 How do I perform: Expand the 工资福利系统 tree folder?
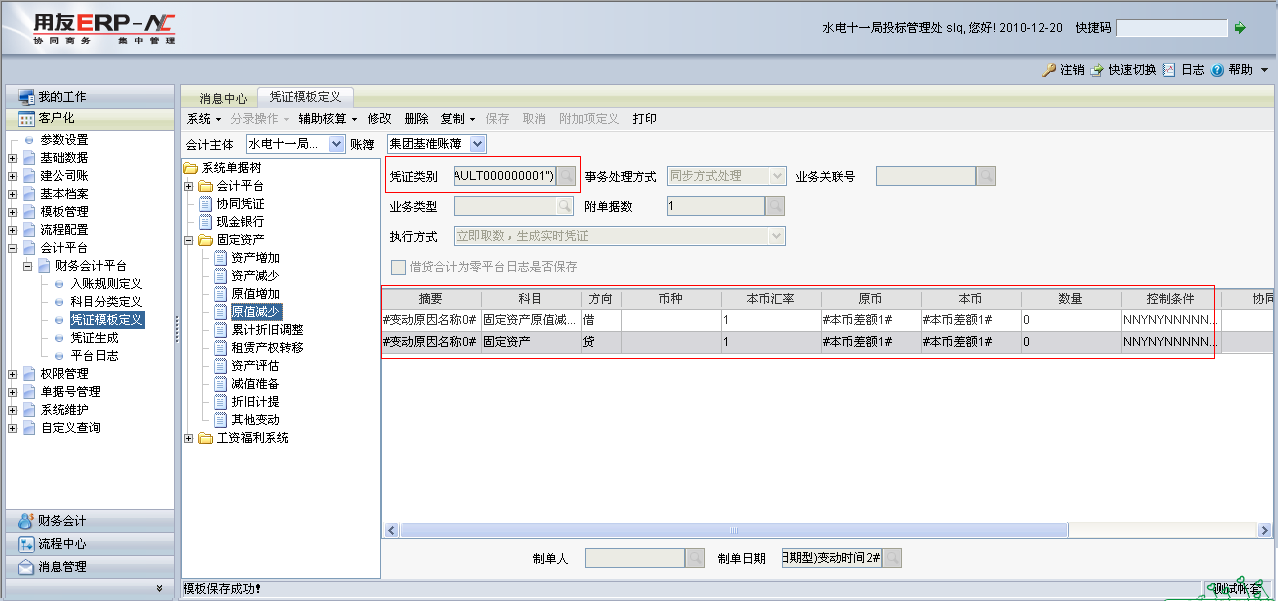tap(190, 438)
